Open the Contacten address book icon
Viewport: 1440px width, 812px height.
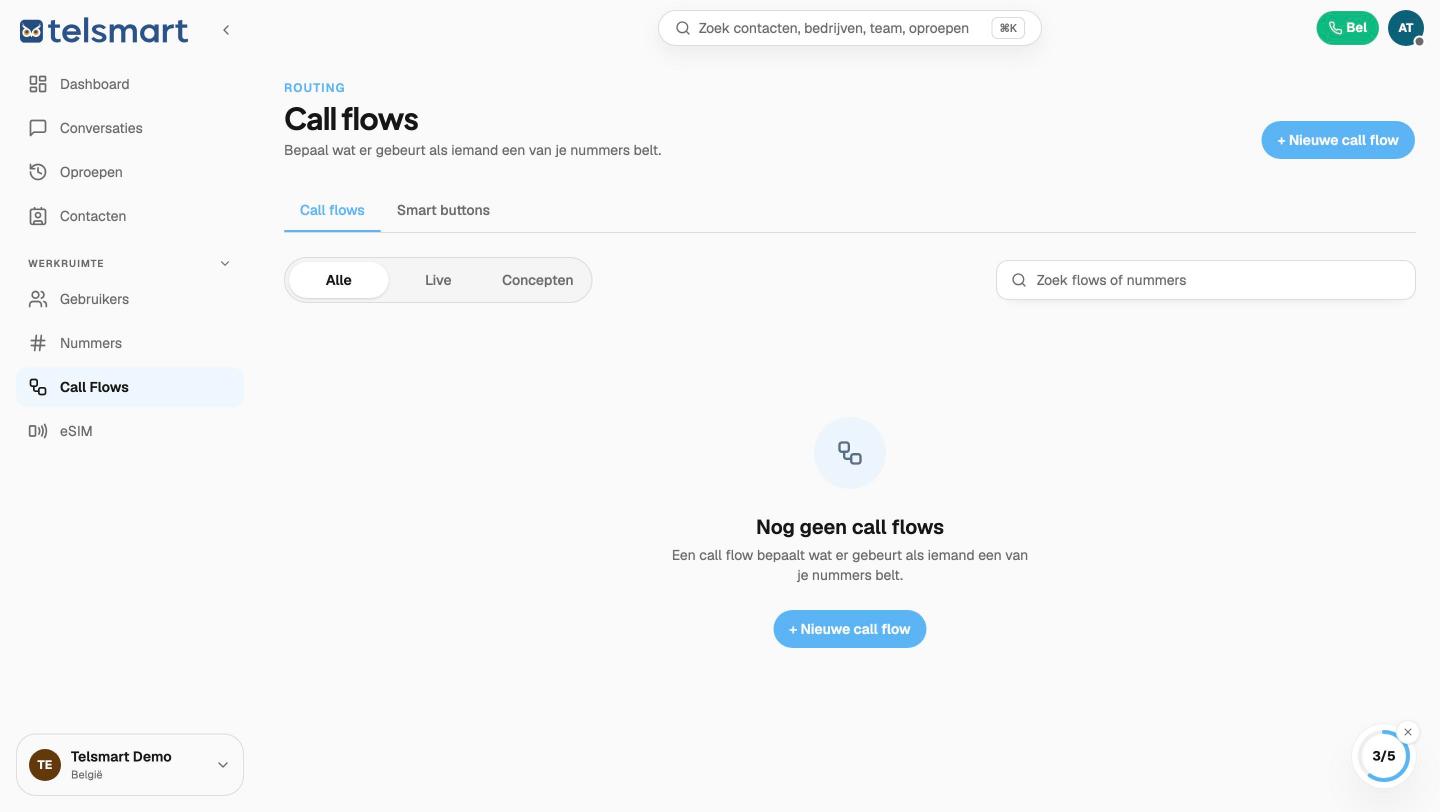point(38,216)
